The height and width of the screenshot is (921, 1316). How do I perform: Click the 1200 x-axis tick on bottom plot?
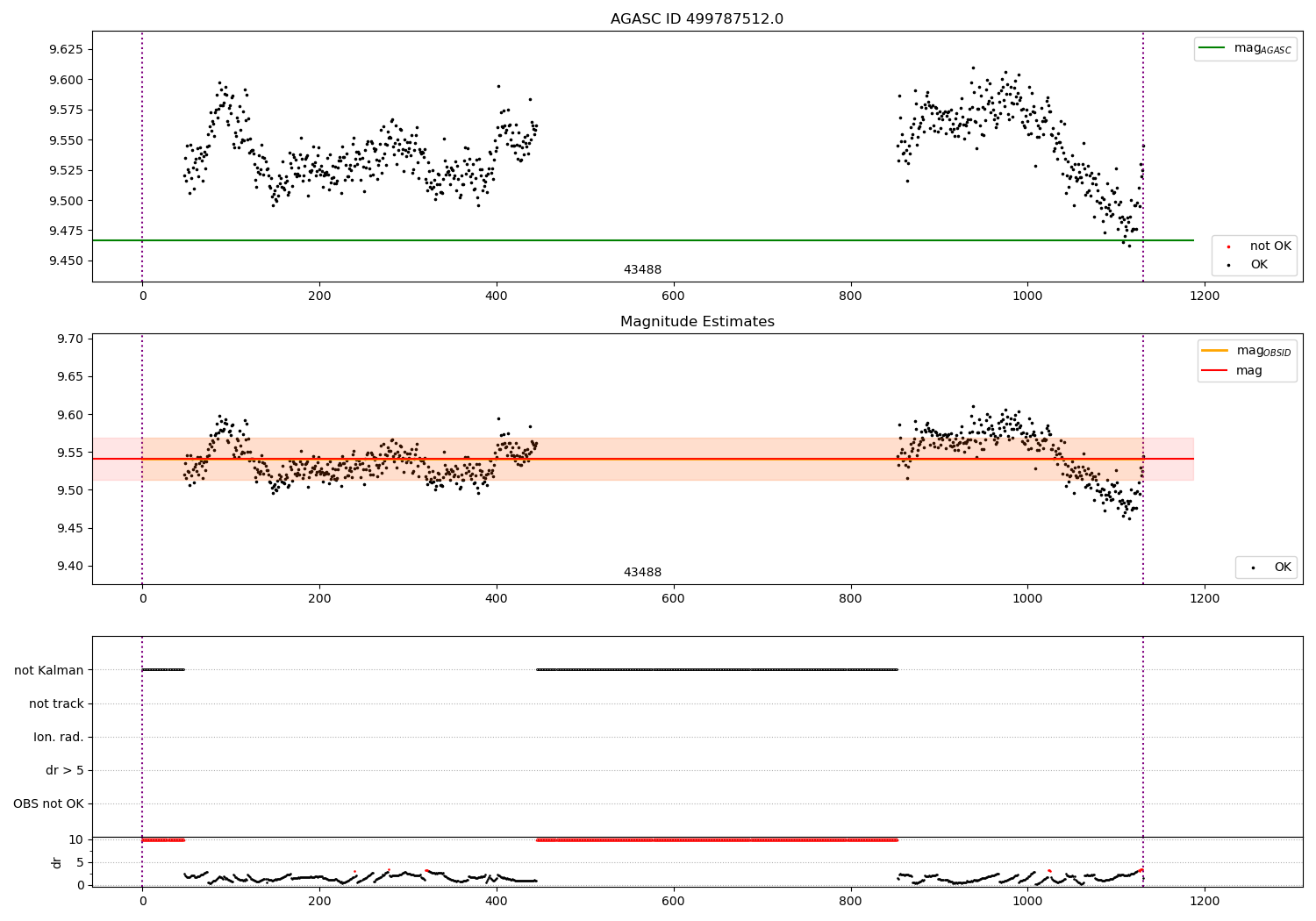[x=1205, y=900]
